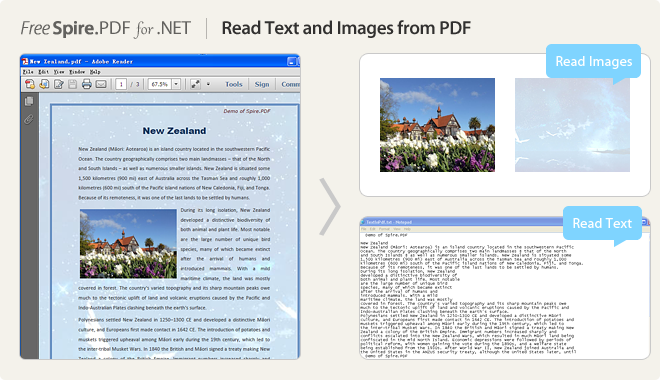Open the Edit menu in Adobe Reader

coord(43,72)
